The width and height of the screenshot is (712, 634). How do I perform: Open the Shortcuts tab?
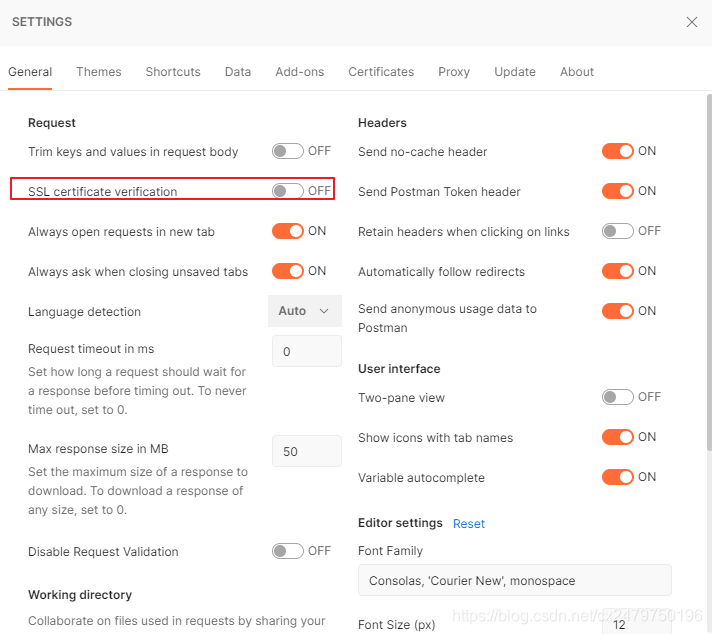tap(173, 72)
